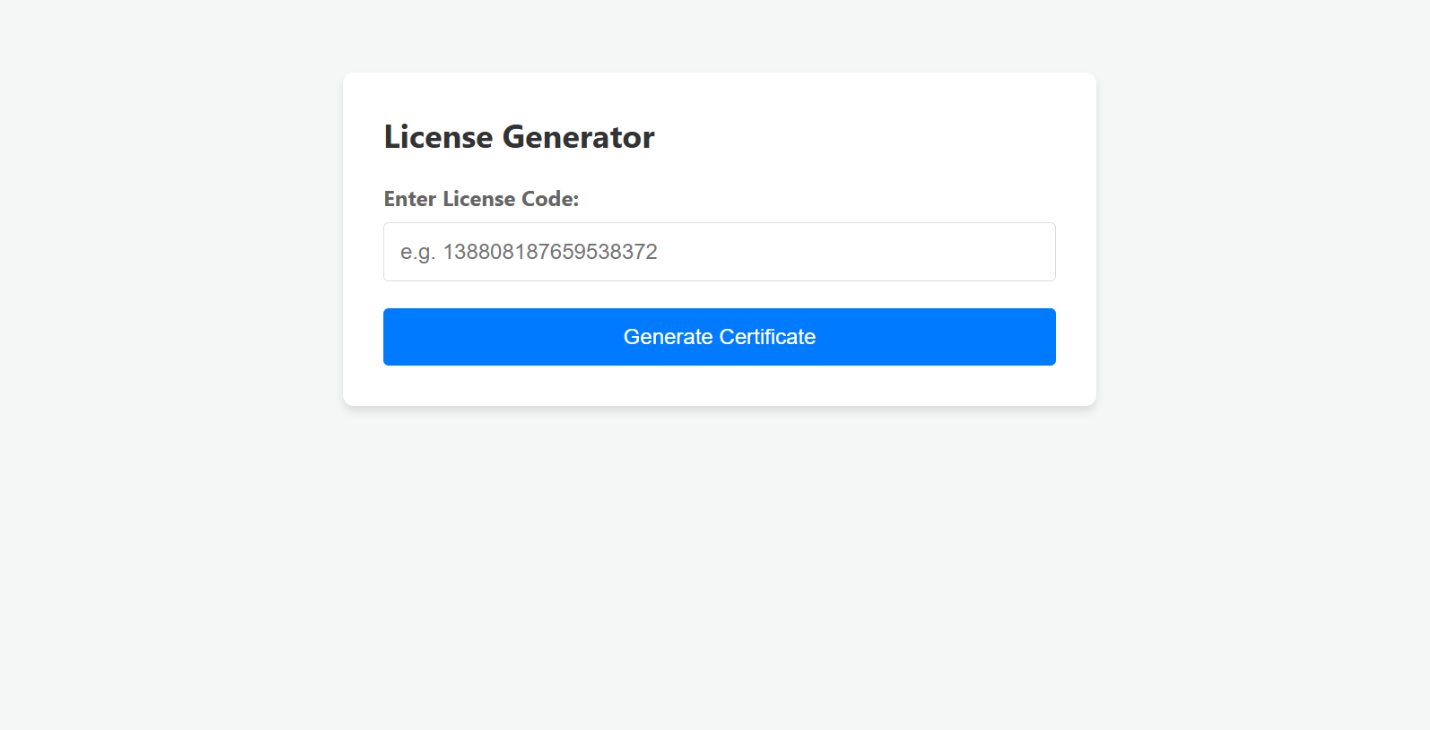Click the space above the License Generator title
Image resolution: width=1430 pixels, height=730 pixels.
pyautogui.click(x=719, y=95)
